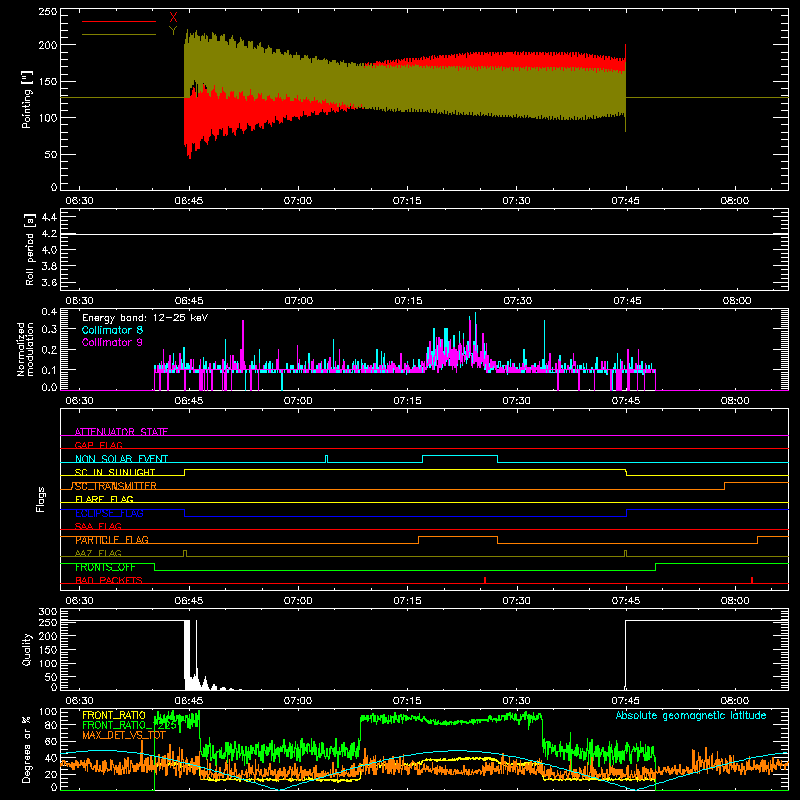The image size is (800, 800).
Task: Select the FLARE_FLAG label
Action: pos(104,499)
